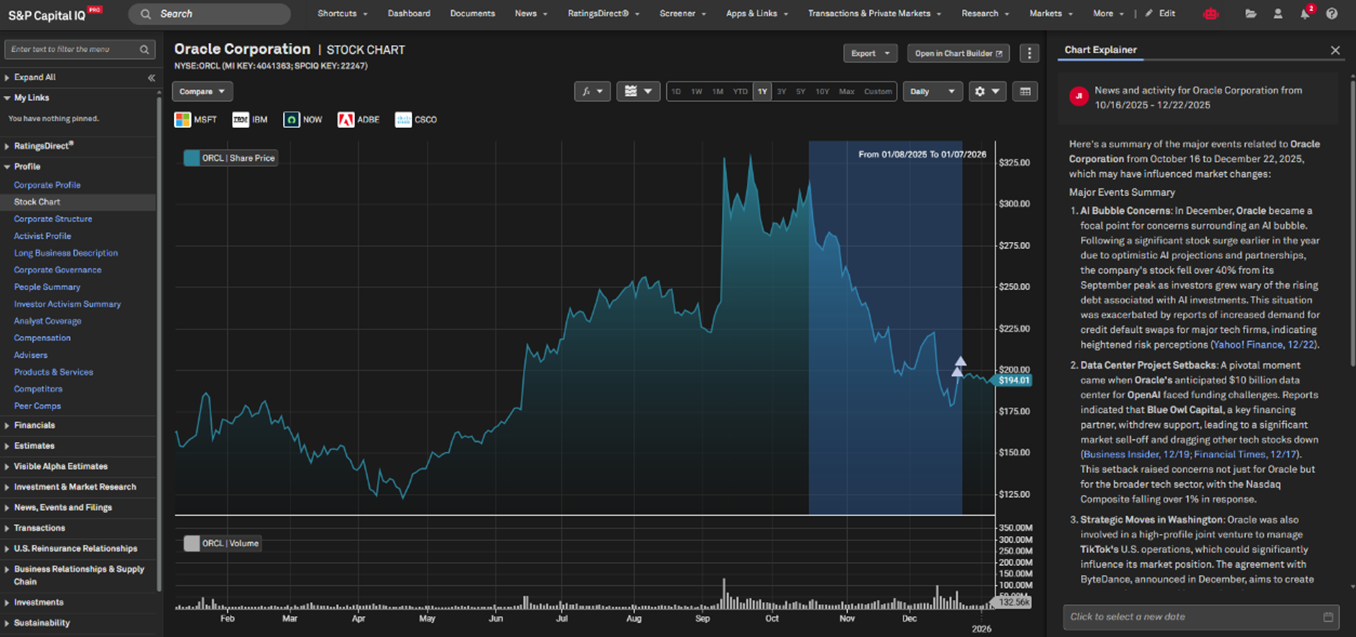Open the Screener menu
Viewport: 1356px width, 637px height.
tap(682, 14)
